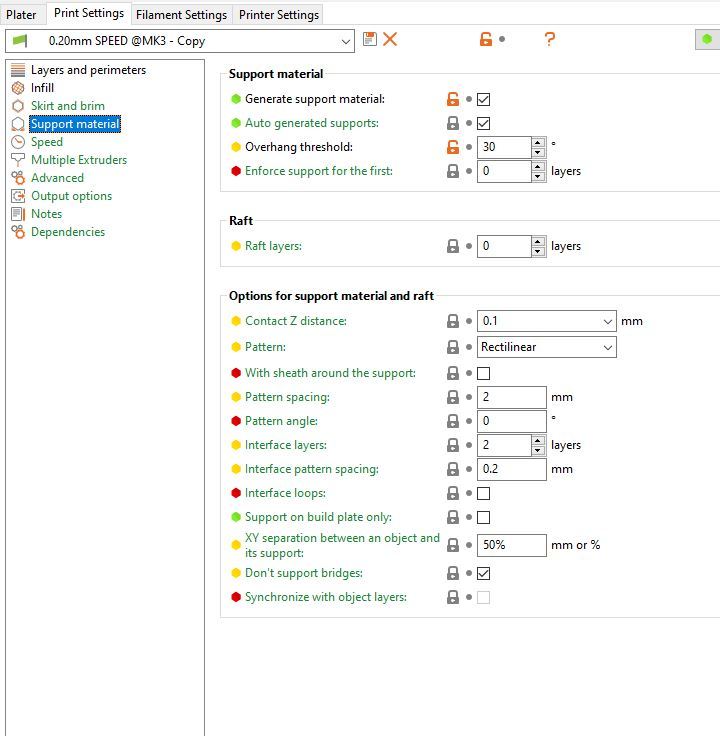The image size is (720, 736).
Task: Open the Pattern Rectilinear dropdown
Action: coord(546,347)
